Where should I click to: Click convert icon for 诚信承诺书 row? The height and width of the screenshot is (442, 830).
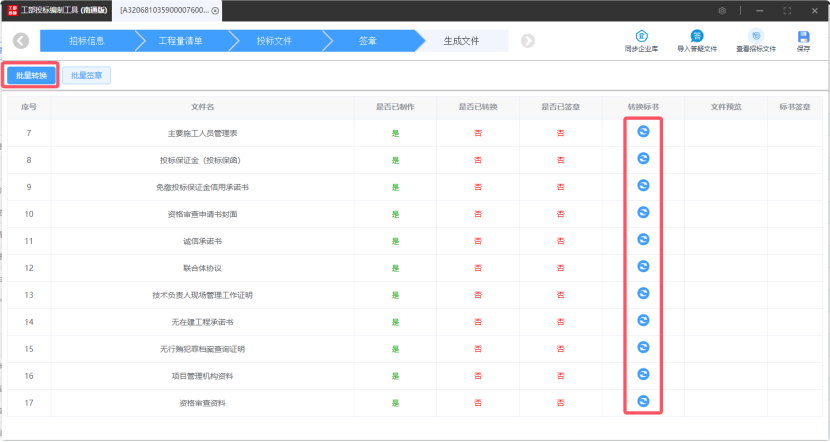point(643,239)
